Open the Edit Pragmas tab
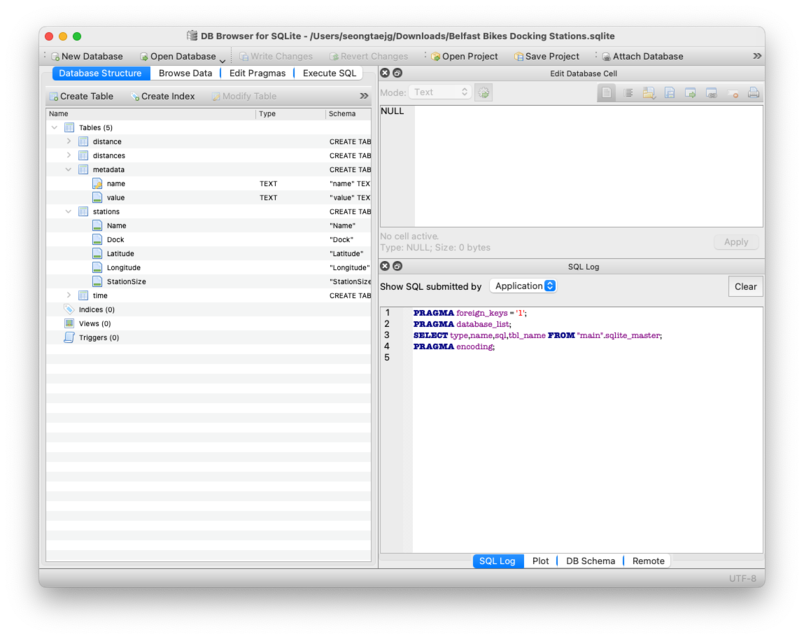 [x=257, y=73]
